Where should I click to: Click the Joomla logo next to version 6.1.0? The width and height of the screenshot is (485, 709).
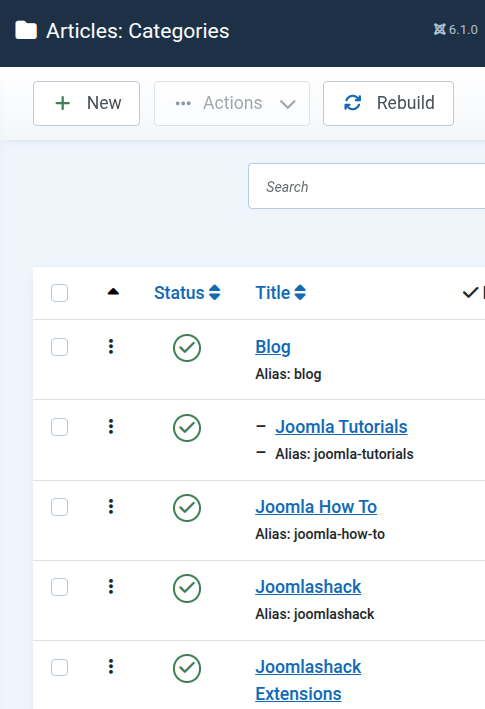[x=439, y=29]
